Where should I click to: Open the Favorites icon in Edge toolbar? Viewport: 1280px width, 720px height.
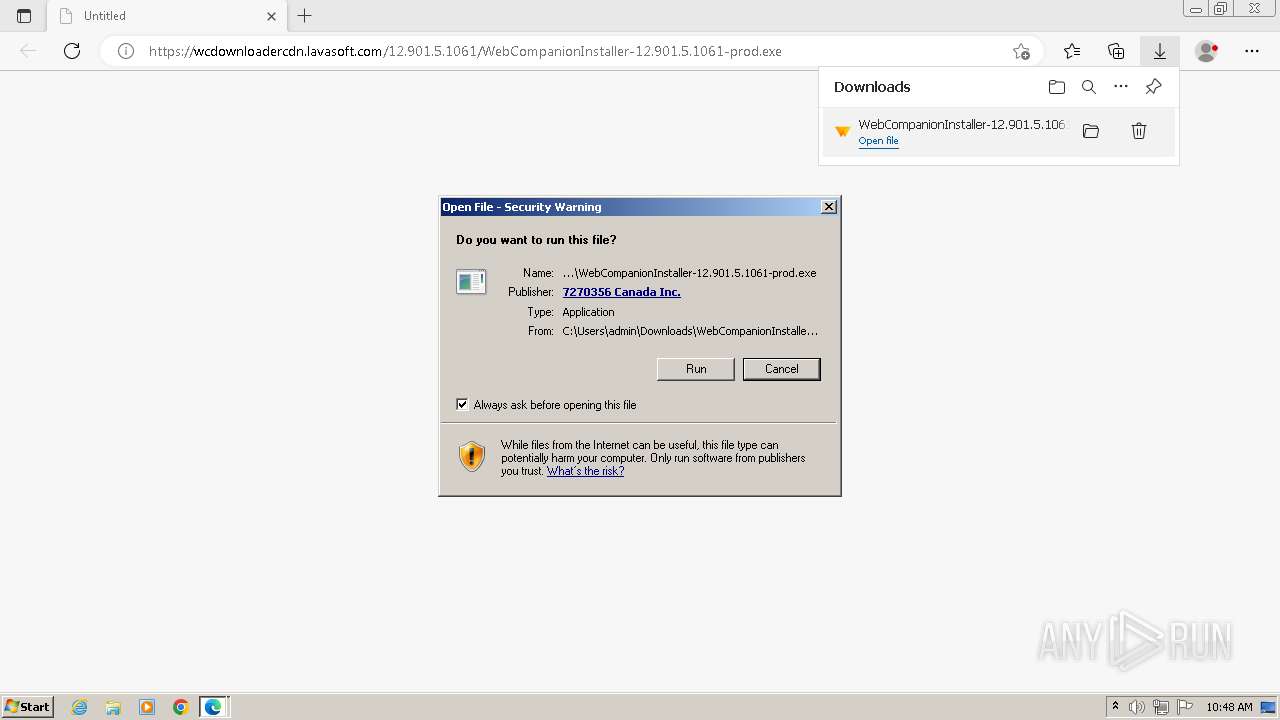click(1072, 51)
